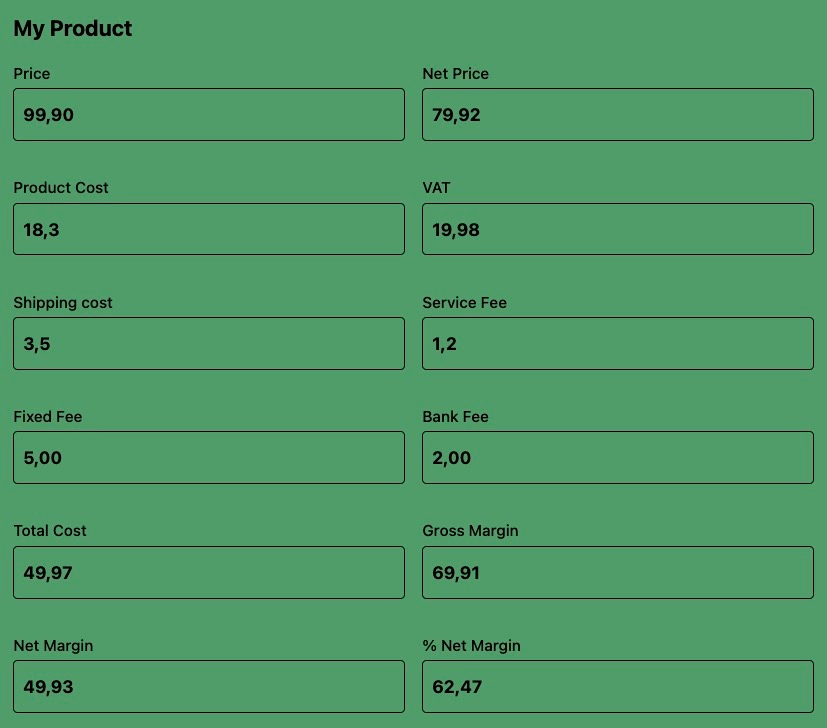This screenshot has width=827, height=728.
Task: Click inside the Net Margin field
Action: coord(208,686)
